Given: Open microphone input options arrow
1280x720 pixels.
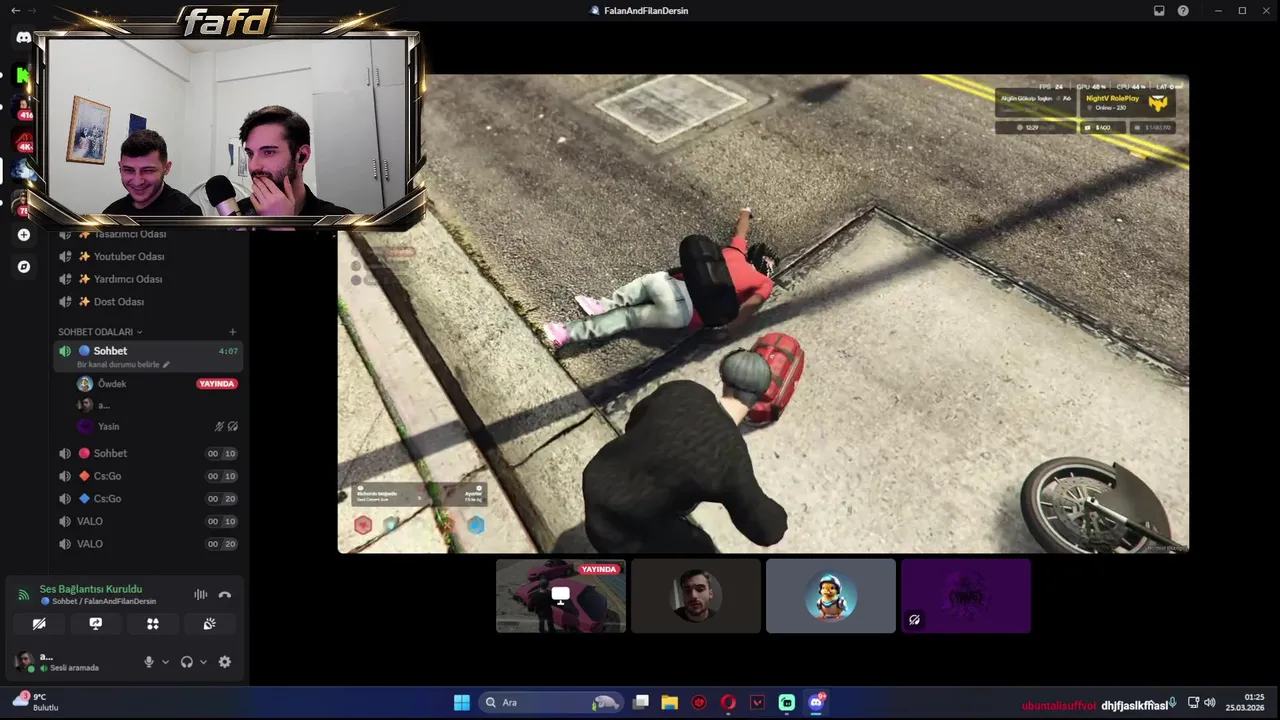Looking at the screenshot, I should [x=165, y=662].
